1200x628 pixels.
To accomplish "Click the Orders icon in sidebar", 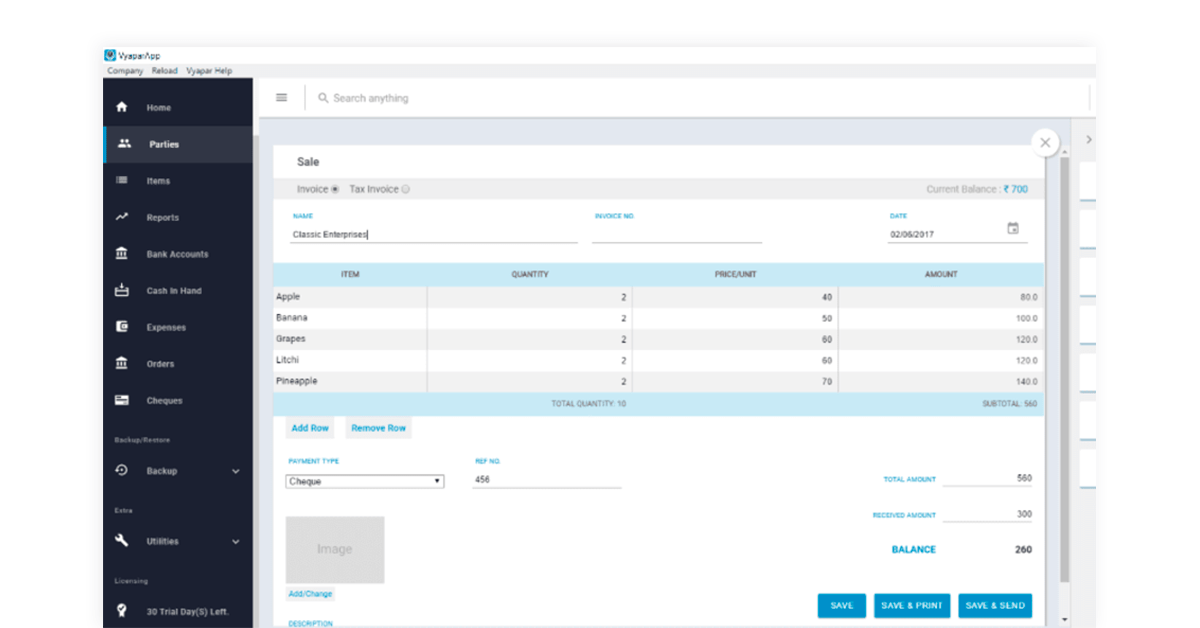I will pos(122,363).
